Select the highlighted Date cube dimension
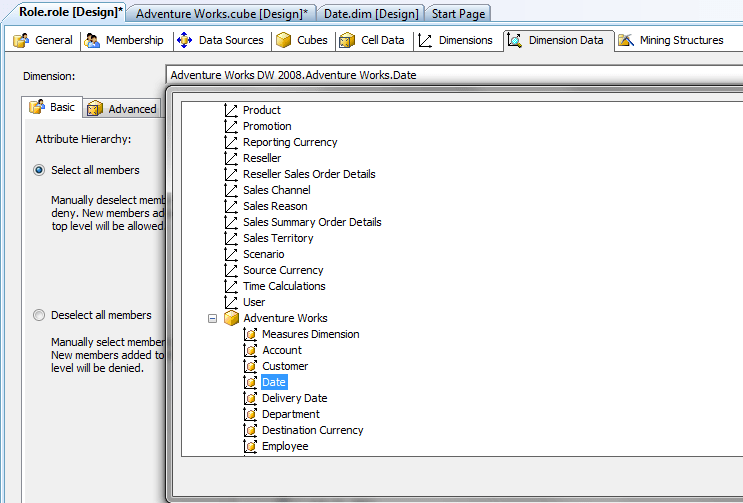743x503 pixels. 274,382
